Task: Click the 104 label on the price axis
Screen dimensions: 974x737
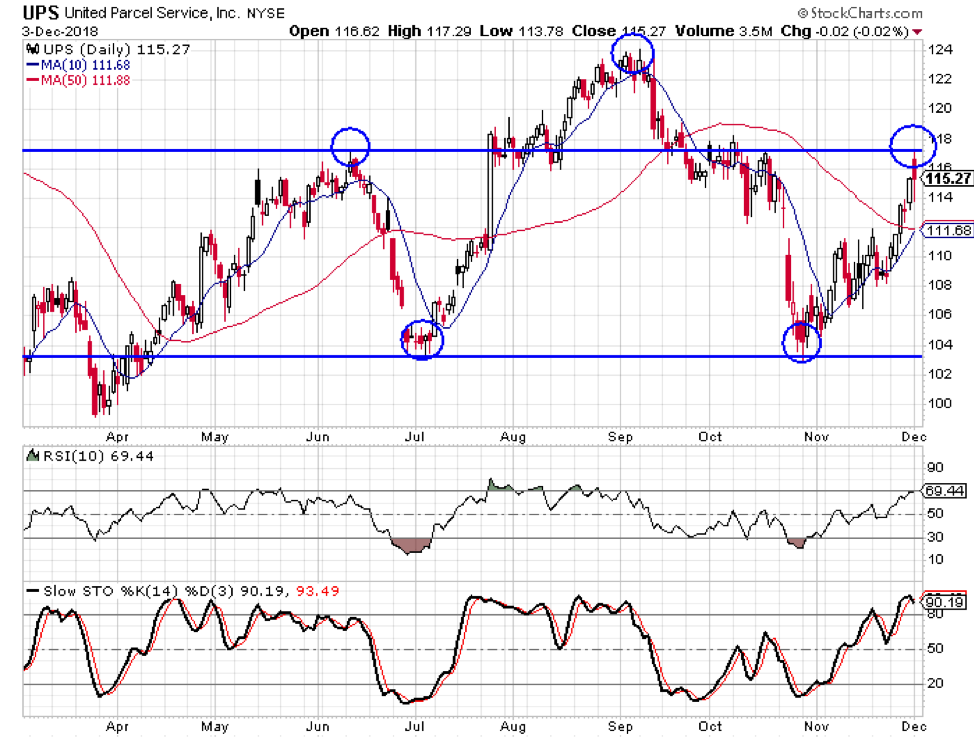Action: 940,344
